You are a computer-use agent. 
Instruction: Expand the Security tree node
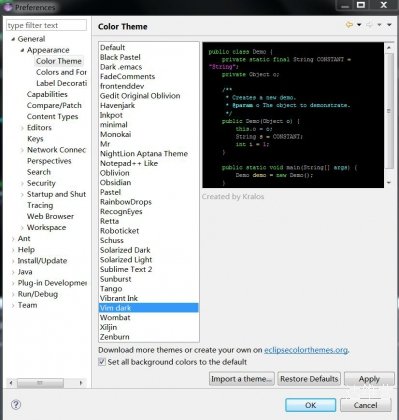pos(22,184)
